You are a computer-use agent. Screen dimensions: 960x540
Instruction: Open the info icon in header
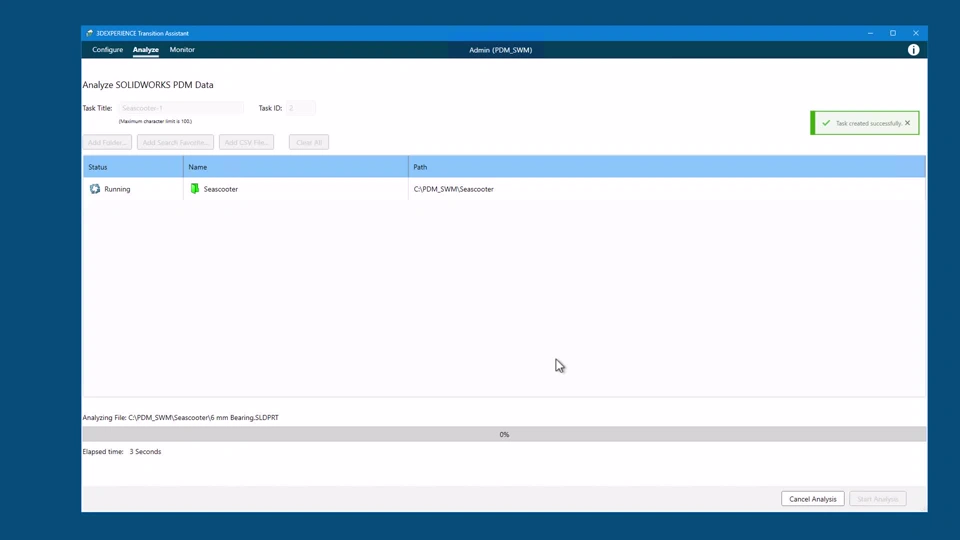(913, 50)
